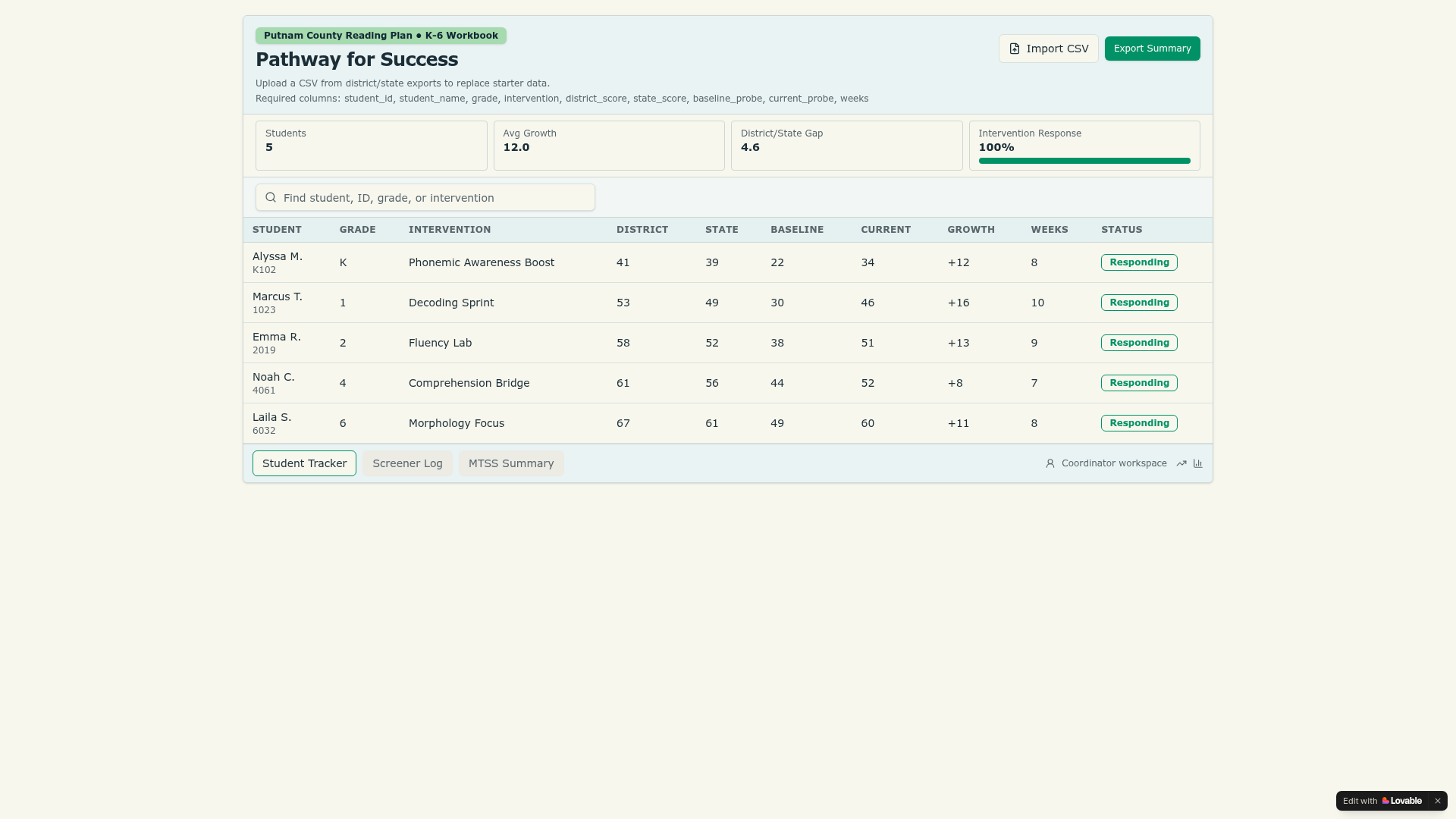Click Comprehension Bridge intervention cell
The image size is (1456, 819).
click(469, 383)
